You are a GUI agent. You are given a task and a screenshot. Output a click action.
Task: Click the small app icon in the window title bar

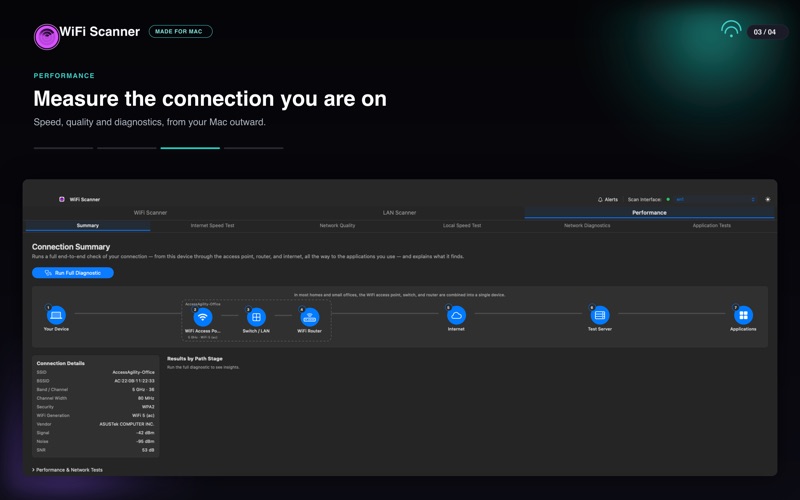coord(62,199)
